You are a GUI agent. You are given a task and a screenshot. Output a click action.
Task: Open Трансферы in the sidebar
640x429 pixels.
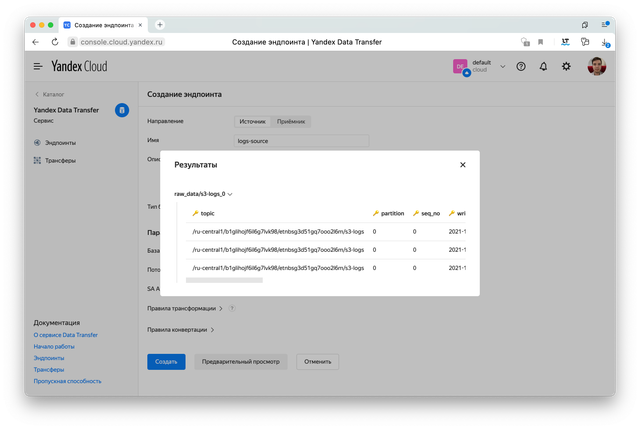(60, 160)
